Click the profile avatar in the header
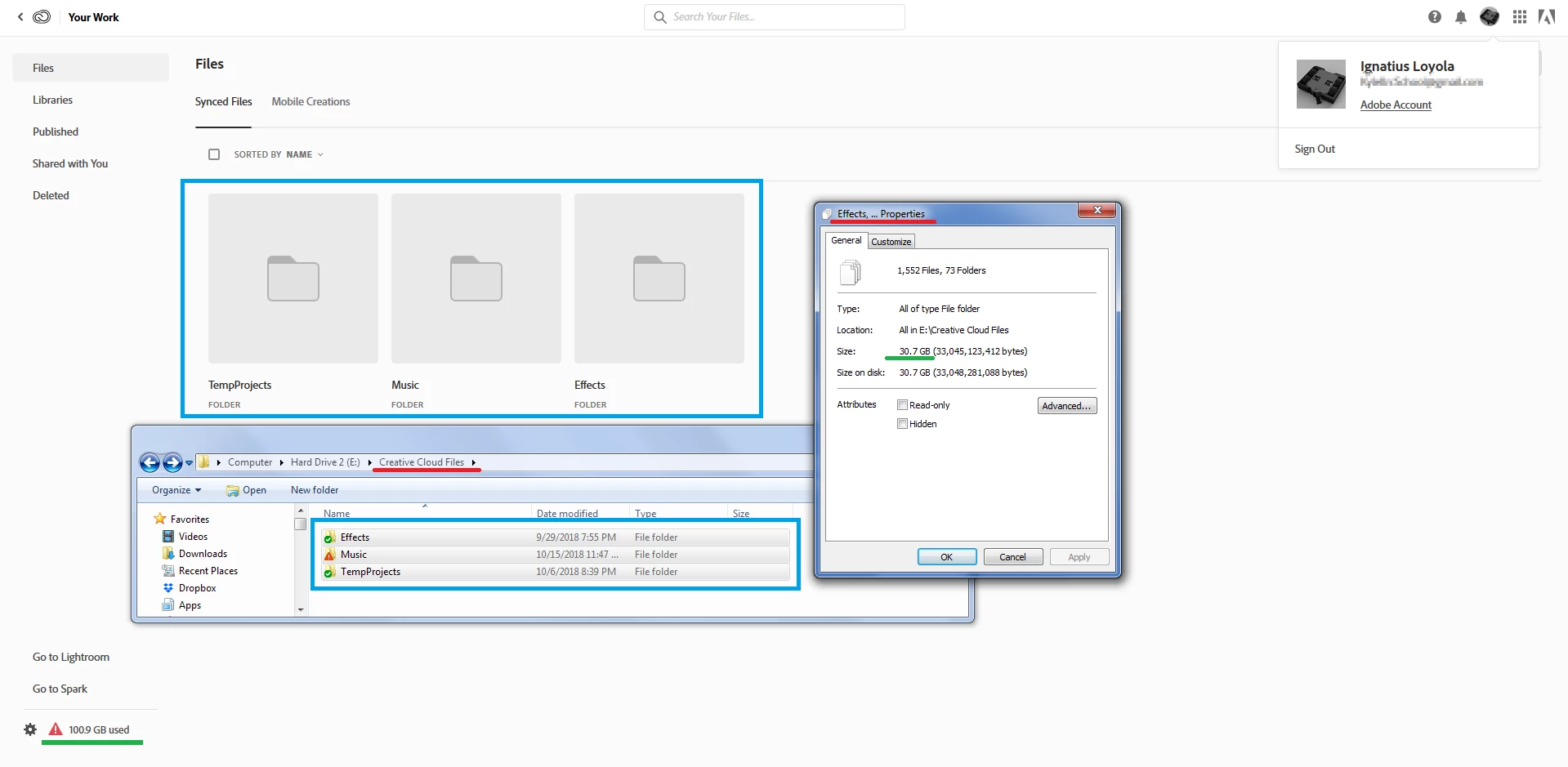 (x=1490, y=16)
